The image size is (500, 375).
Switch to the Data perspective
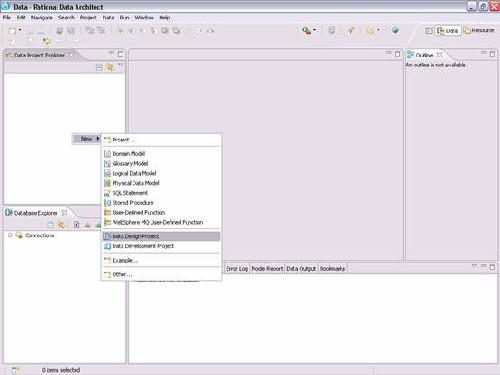tap(448, 31)
